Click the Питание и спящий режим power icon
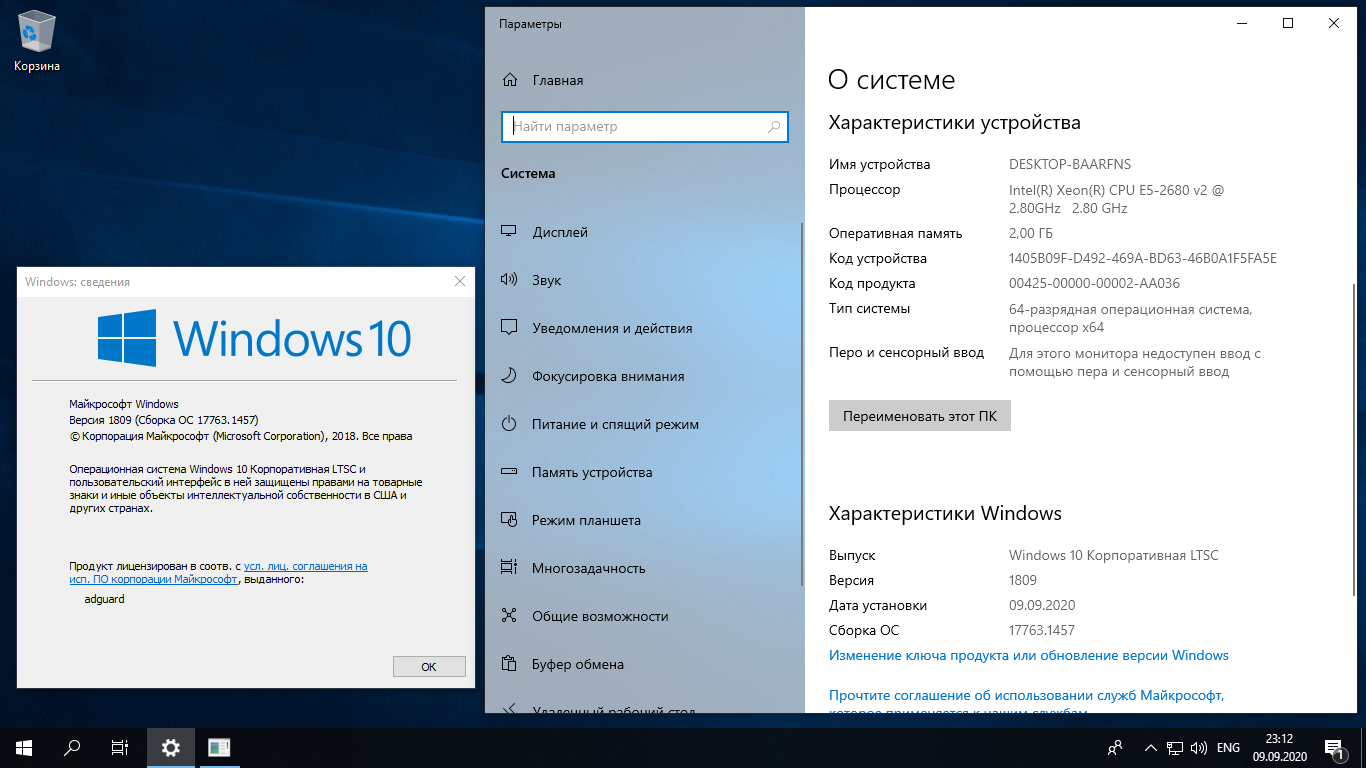The image size is (1366, 768). 509,424
